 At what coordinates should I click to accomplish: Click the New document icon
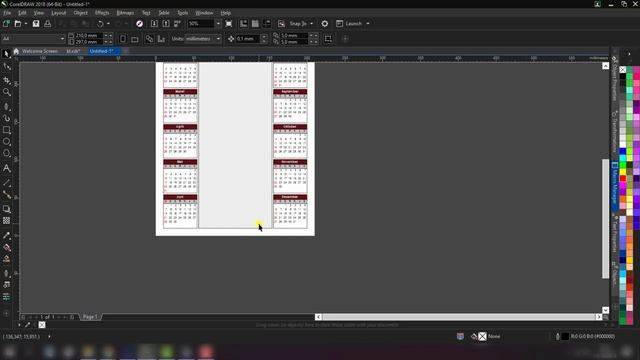pyautogui.click(x=6, y=24)
